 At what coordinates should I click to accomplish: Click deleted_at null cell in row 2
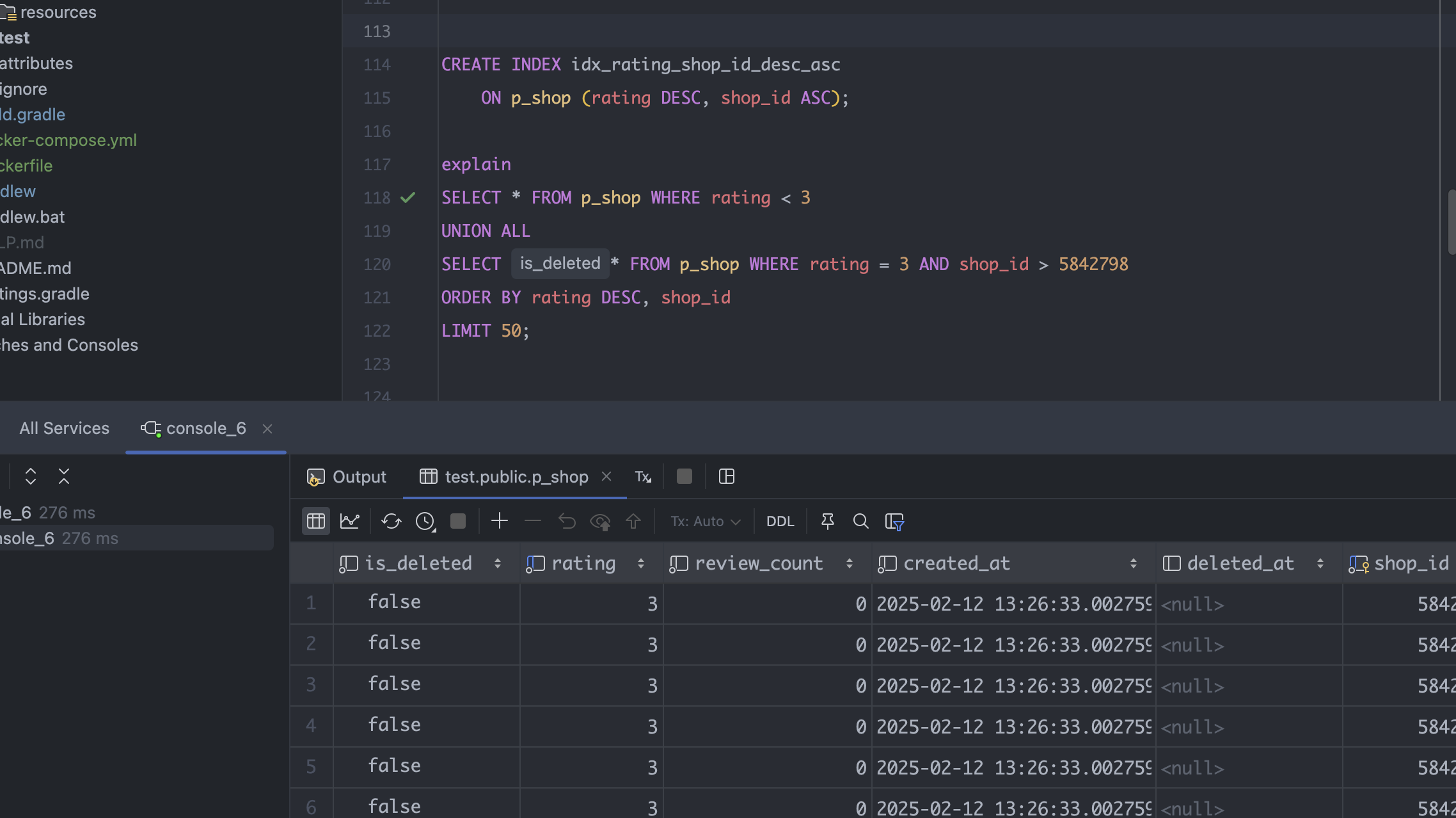1249,645
